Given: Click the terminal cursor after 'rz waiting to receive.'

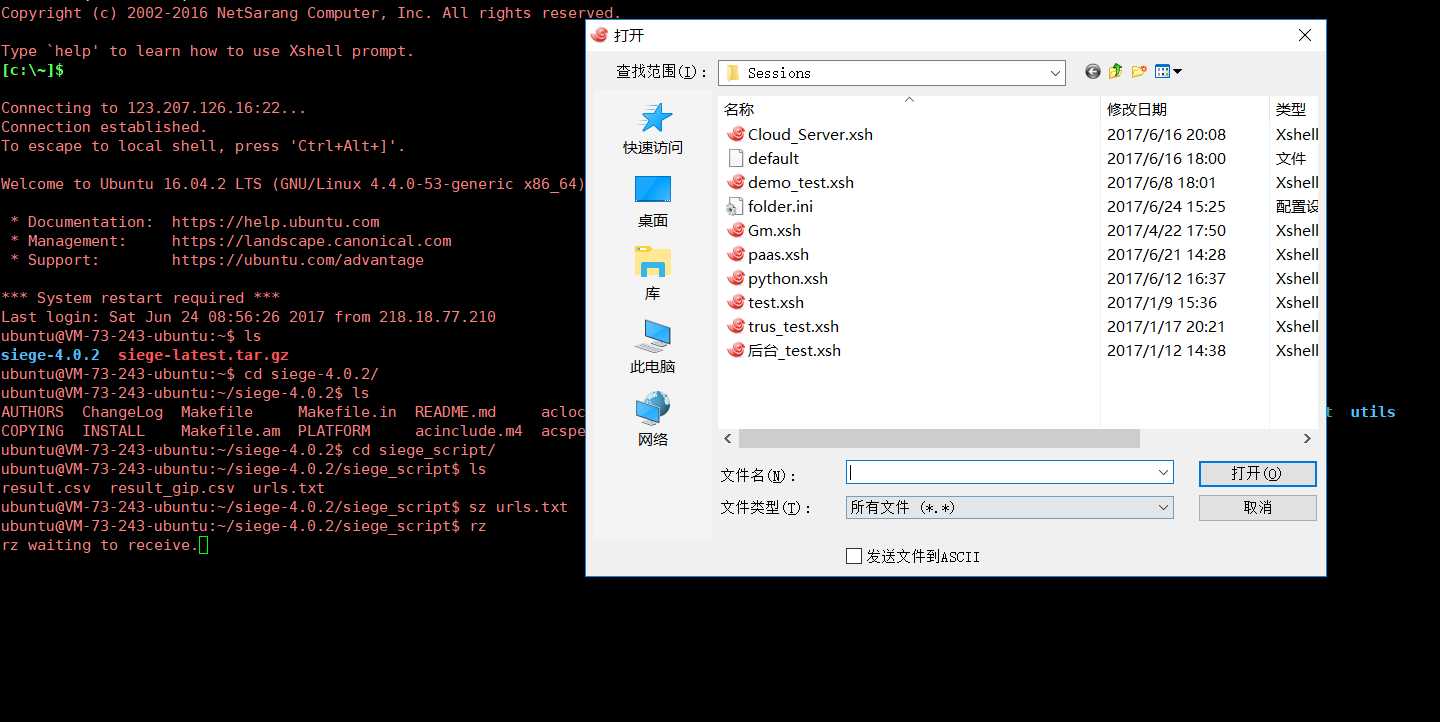Looking at the screenshot, I should pyautogui.click(x=203, y=545).
